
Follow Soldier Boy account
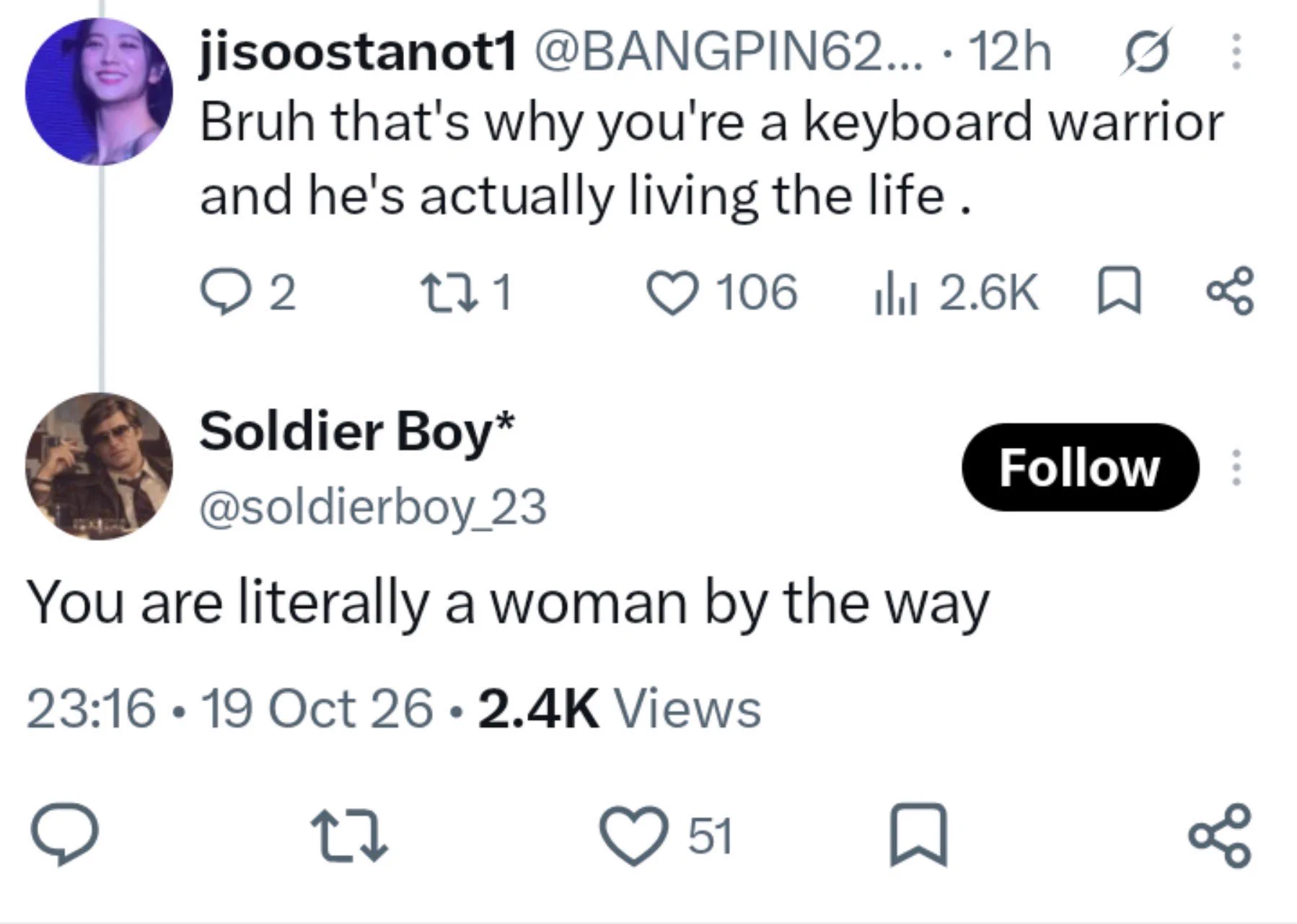point(1080,467)
